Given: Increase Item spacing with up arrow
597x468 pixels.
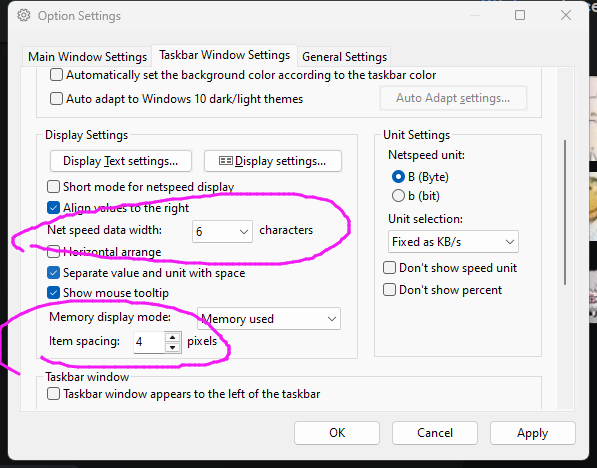Looking at the screenshot, I should click(x=172, y=337).
